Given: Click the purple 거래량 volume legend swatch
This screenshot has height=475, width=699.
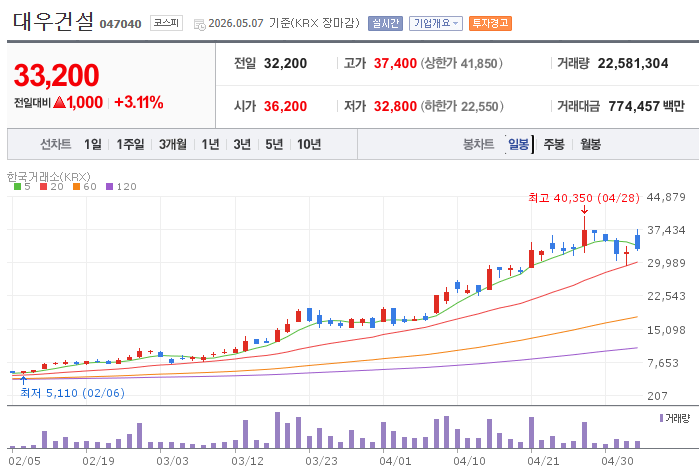Looking at the screenshot, I should click(662, 418).
